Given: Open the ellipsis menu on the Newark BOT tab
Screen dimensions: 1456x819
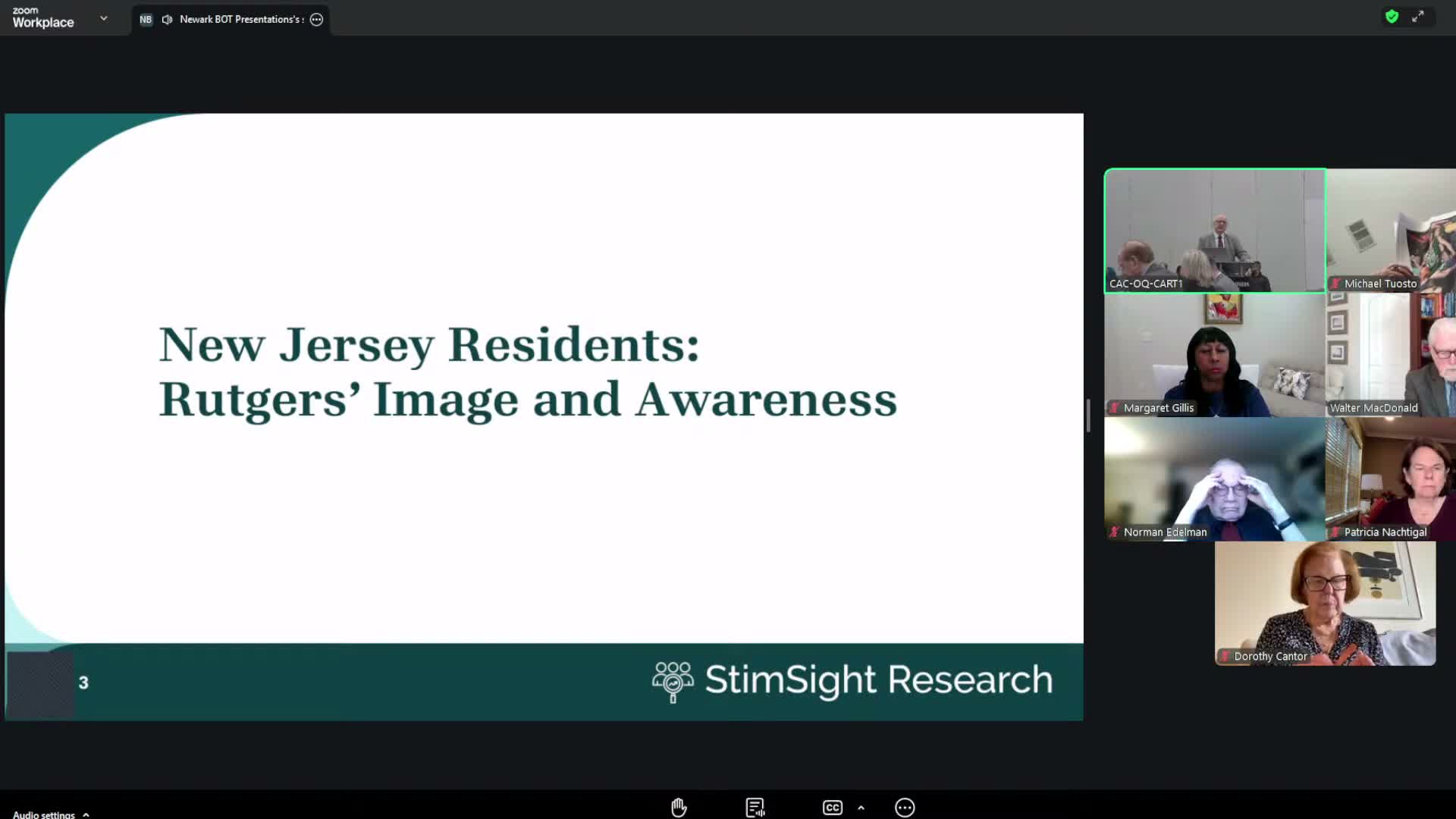Looking at the screenshot, I should 316,19.
